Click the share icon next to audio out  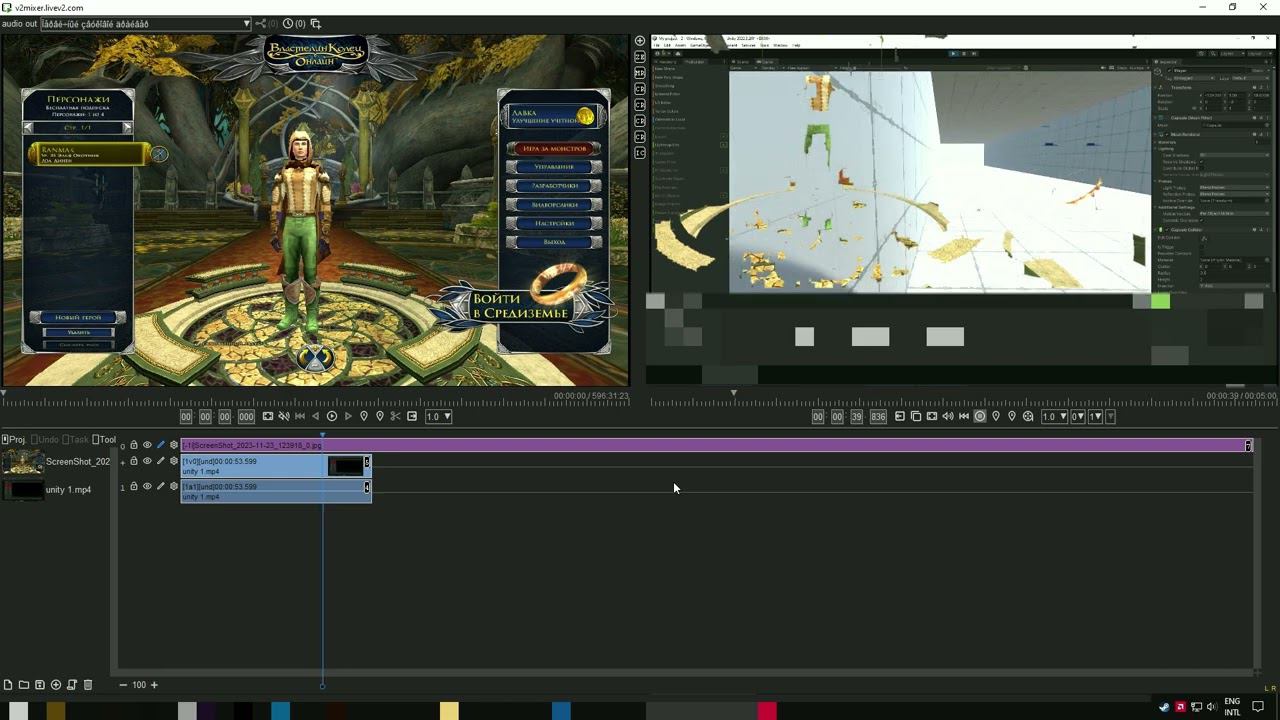pos(261,24)
